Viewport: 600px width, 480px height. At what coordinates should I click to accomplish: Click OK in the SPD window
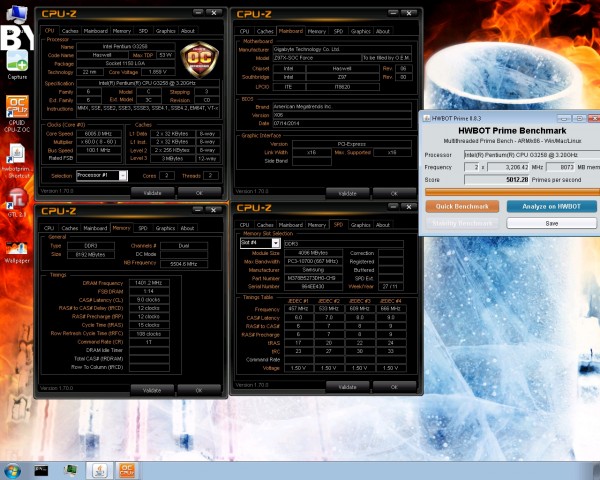395,387
